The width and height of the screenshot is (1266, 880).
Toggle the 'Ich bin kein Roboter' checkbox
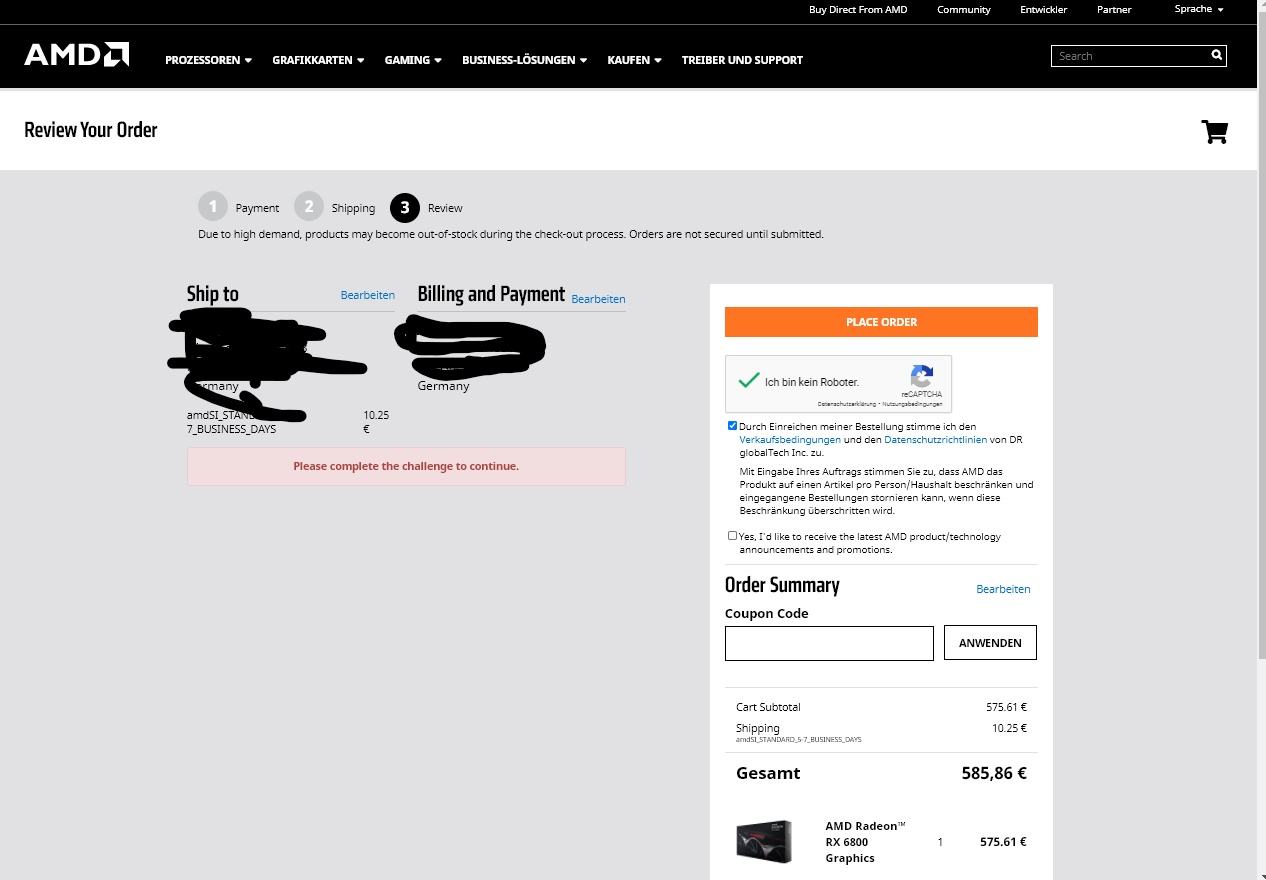[749, 381]
